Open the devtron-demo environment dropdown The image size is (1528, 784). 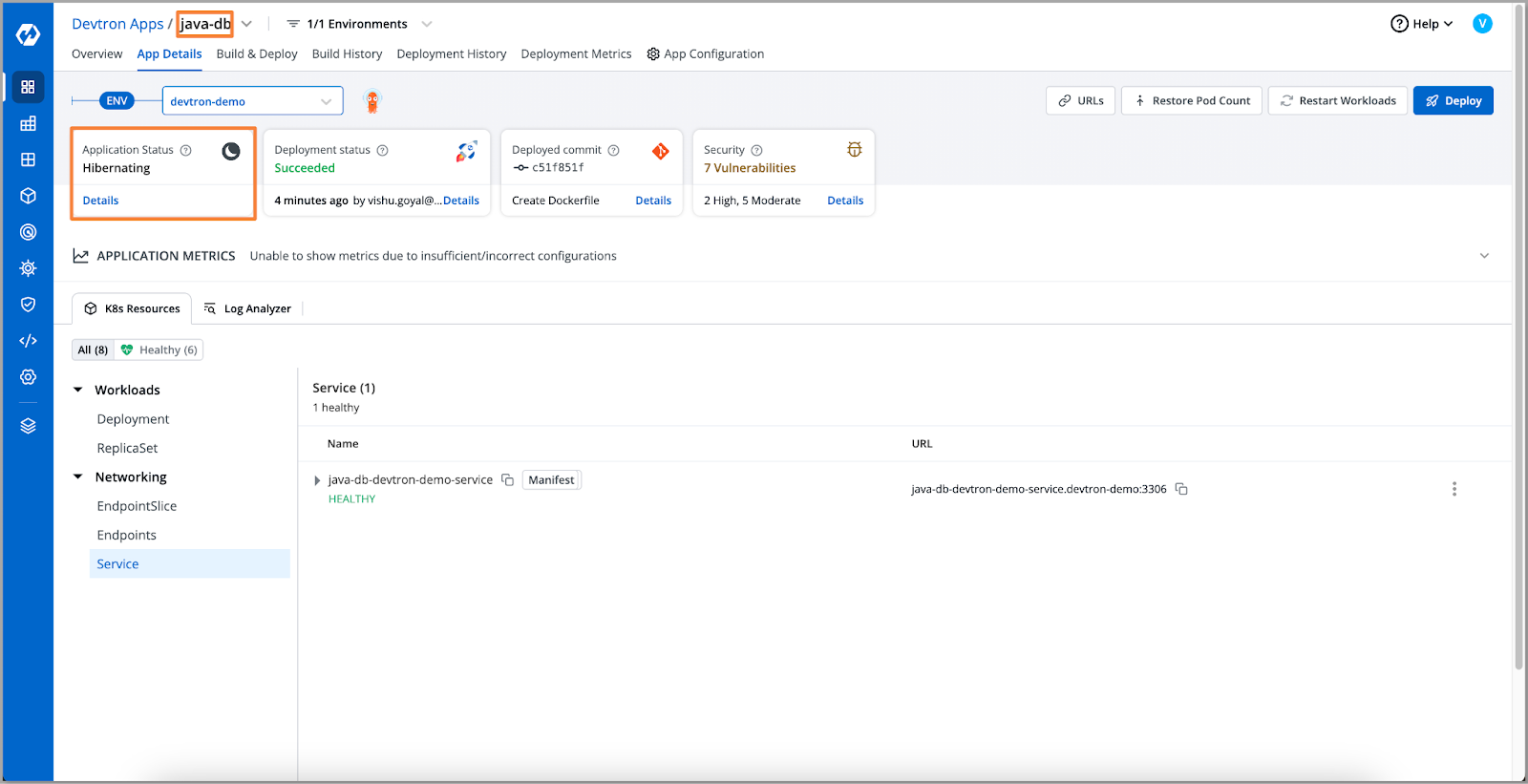pyautogui.click(x=253, y=101)
